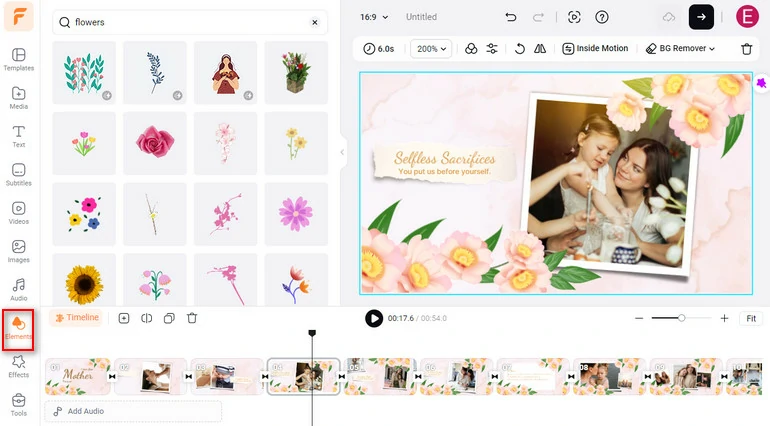This screenshot has height=426, width=770.
Task: Collapse the elements side panel arrow
Action: pyautogui.click(x=342, y=152)
